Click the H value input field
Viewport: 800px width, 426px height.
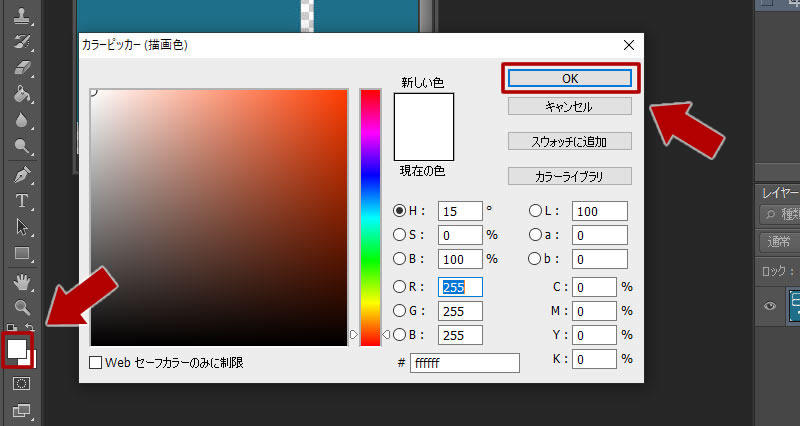(460, 211)
